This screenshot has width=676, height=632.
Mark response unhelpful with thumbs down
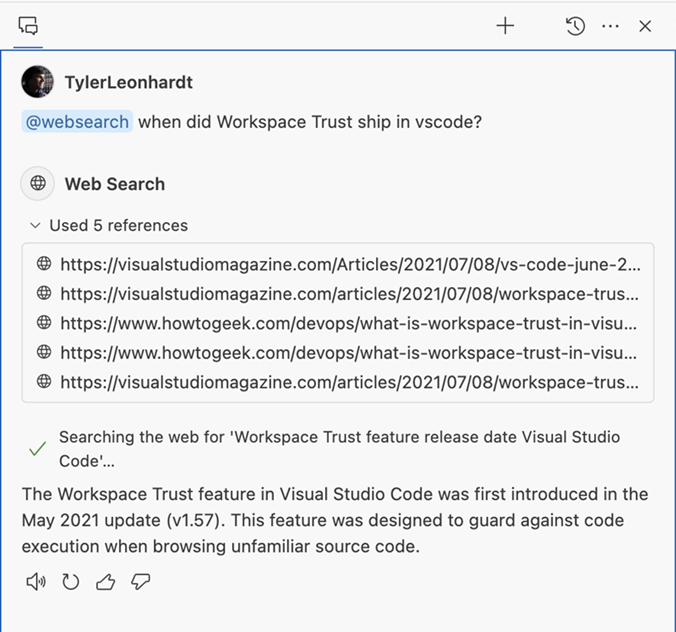point(140,582)
